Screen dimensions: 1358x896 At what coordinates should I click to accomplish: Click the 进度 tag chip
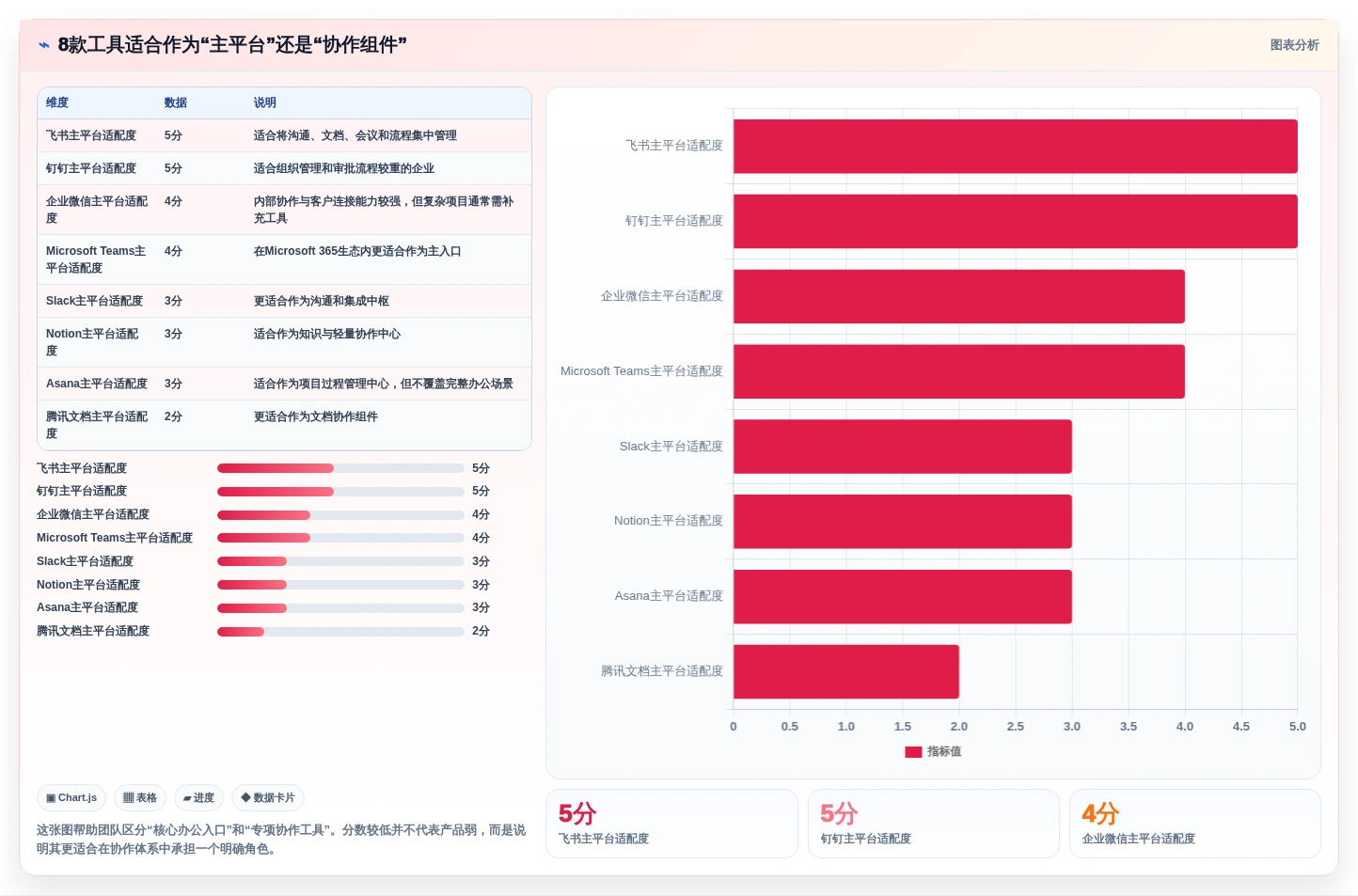coord(198,797)
